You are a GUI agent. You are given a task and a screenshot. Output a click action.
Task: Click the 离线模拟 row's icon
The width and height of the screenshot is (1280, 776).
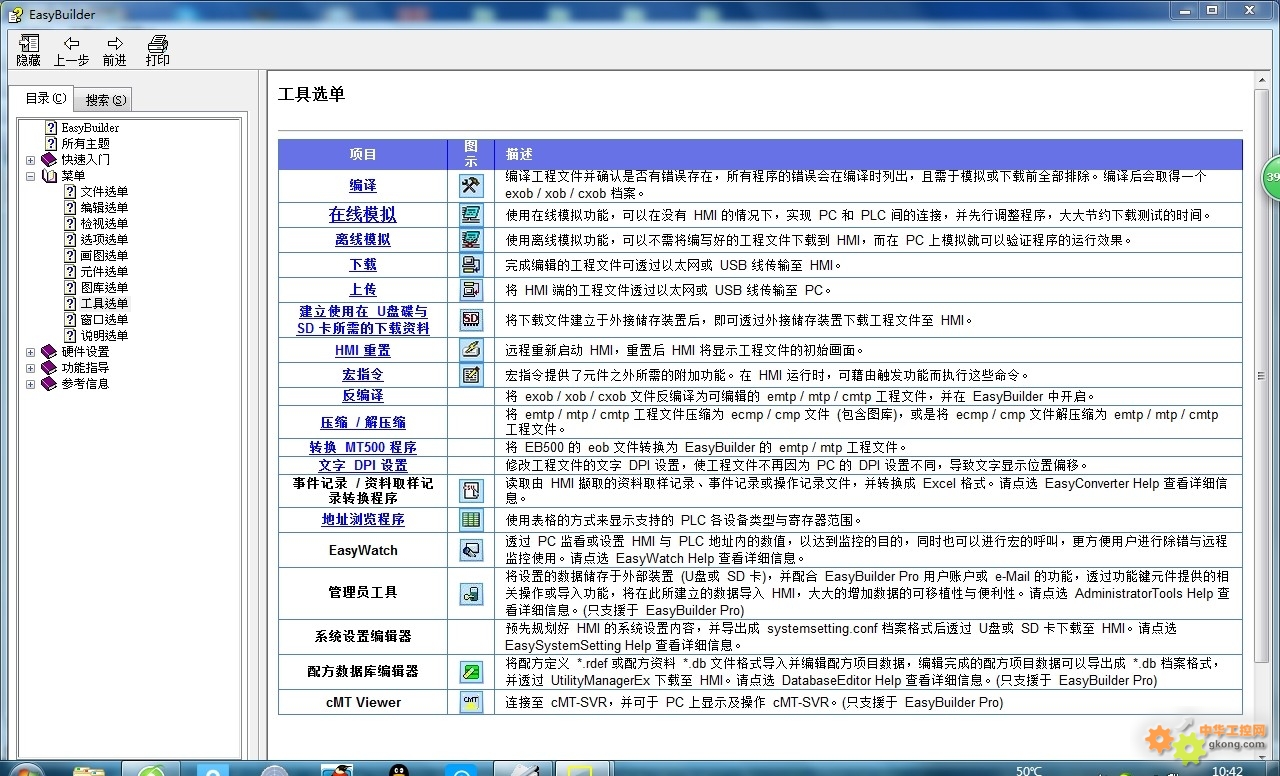point(471,240)
